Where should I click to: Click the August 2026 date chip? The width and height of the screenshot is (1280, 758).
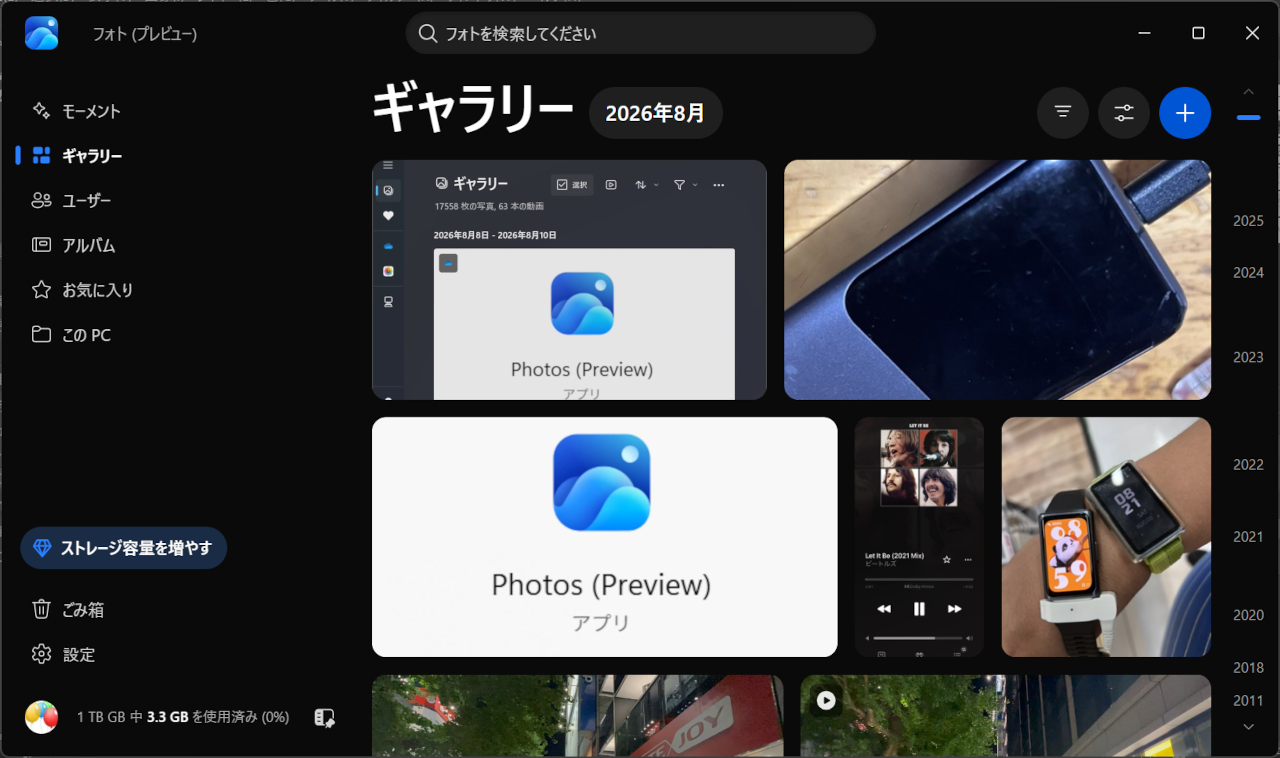tap(655, 113)
